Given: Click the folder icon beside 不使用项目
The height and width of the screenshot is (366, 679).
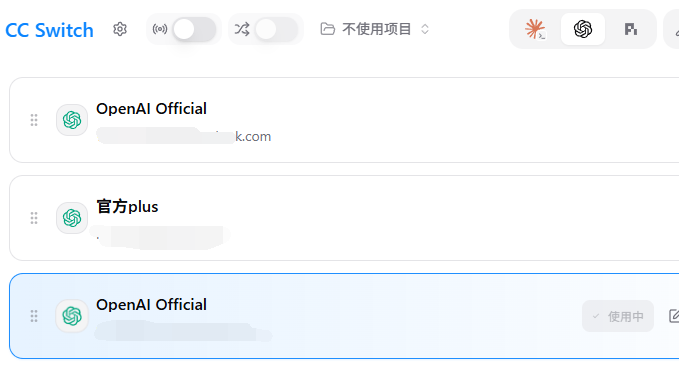Looking at the screenshot, I should coord(327,29).
